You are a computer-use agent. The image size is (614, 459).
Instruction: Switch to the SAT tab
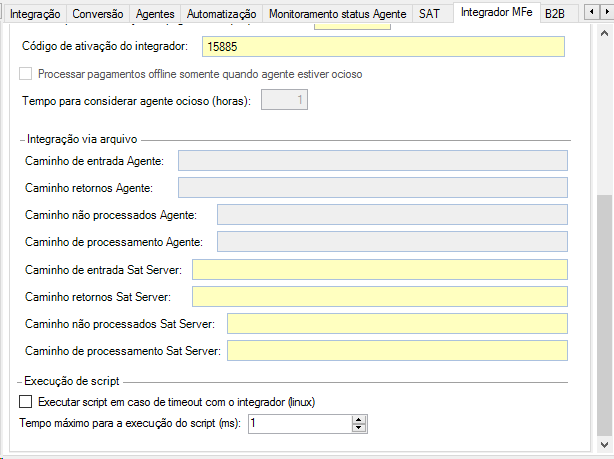[429, 14]
